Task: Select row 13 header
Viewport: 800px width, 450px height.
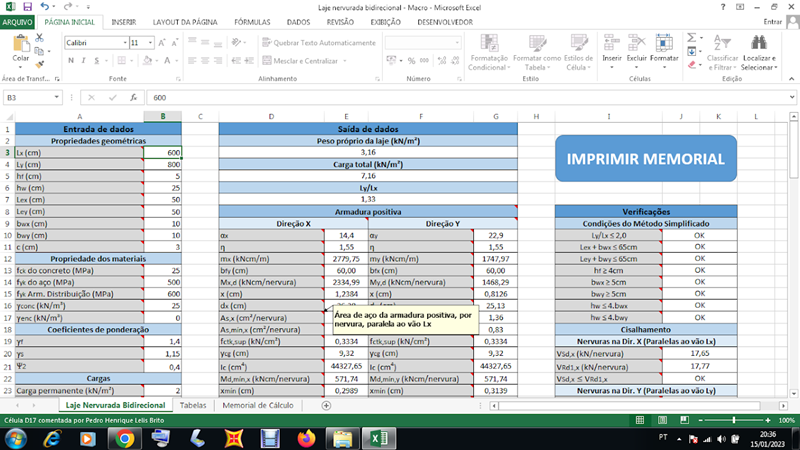Action: [x=7, y=270]
